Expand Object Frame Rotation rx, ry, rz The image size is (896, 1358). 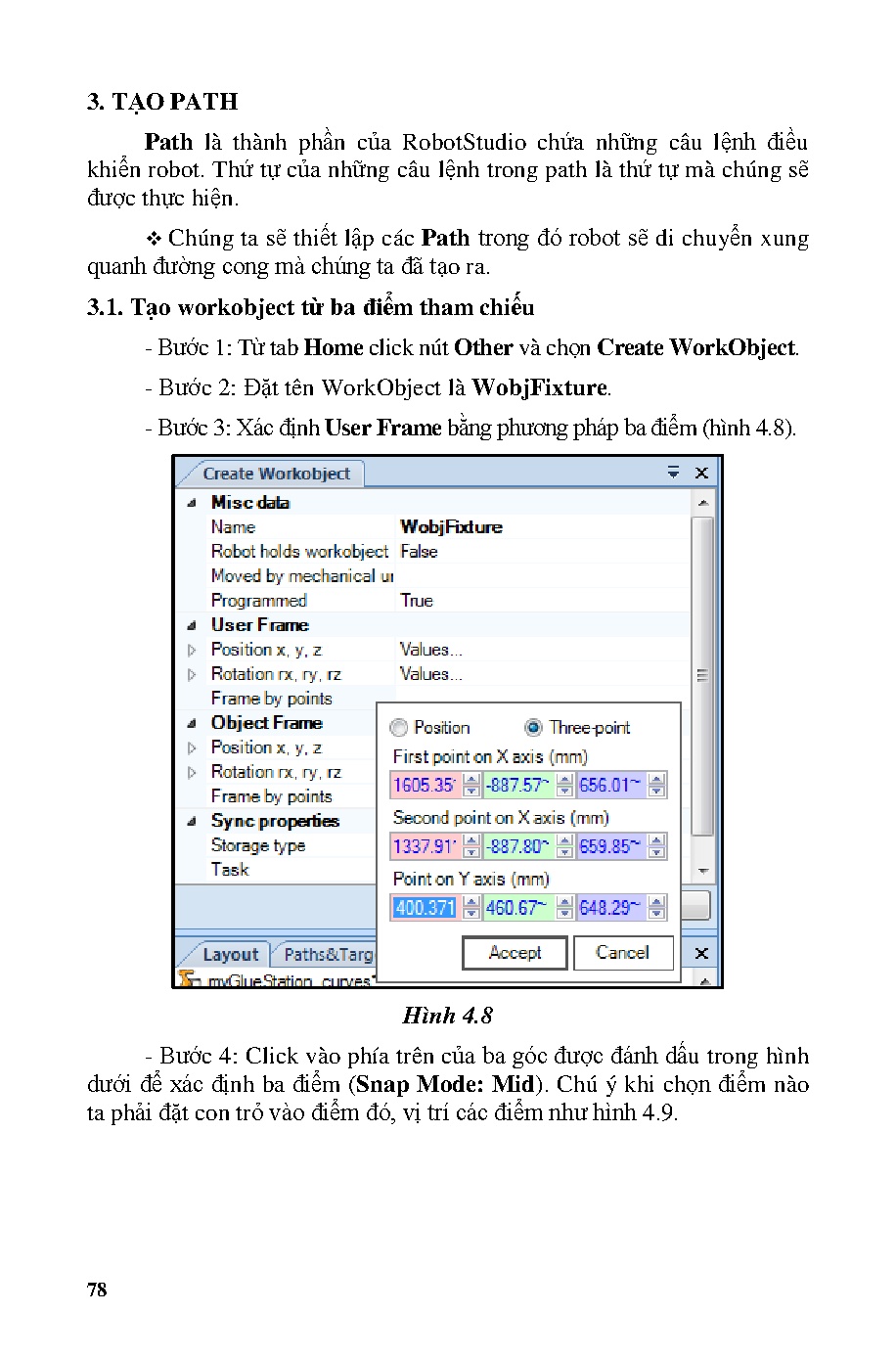coord(192,772)
